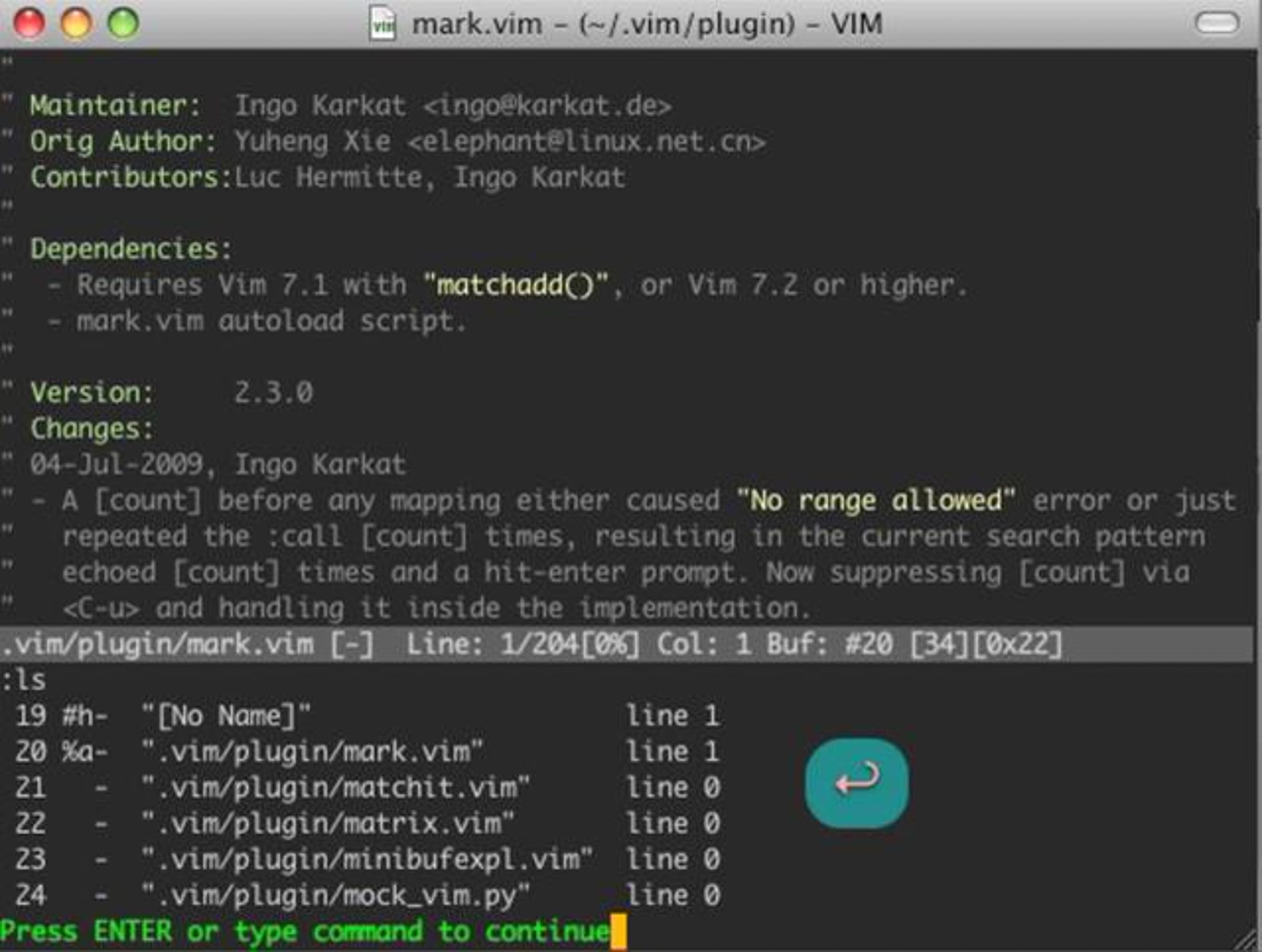The image size is (1262, 952).
Task: Click the email "<ingo@karkat.de>"
Action: [547, 106]
